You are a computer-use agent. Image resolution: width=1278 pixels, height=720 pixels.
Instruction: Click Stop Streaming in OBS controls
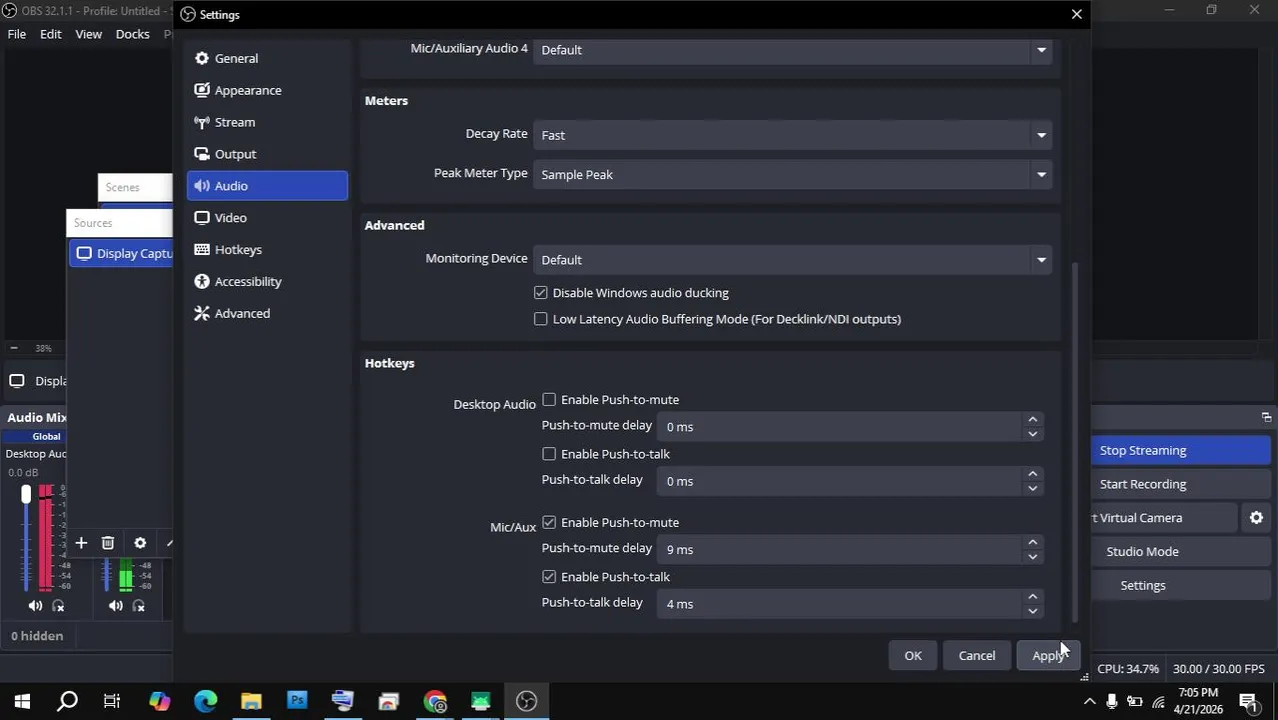pyautogui.click(x=1180, y=450)
